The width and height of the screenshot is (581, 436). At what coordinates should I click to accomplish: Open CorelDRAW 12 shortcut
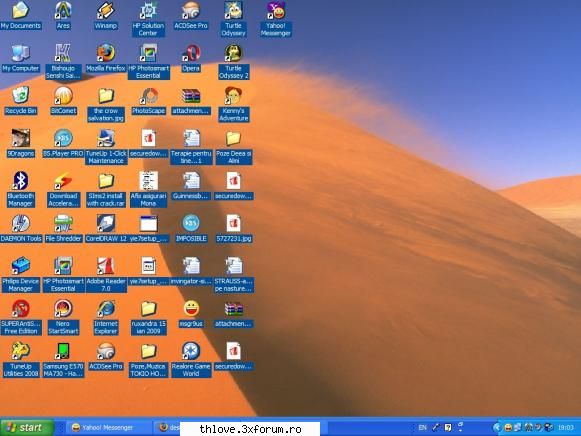click(x=106, y=229)
